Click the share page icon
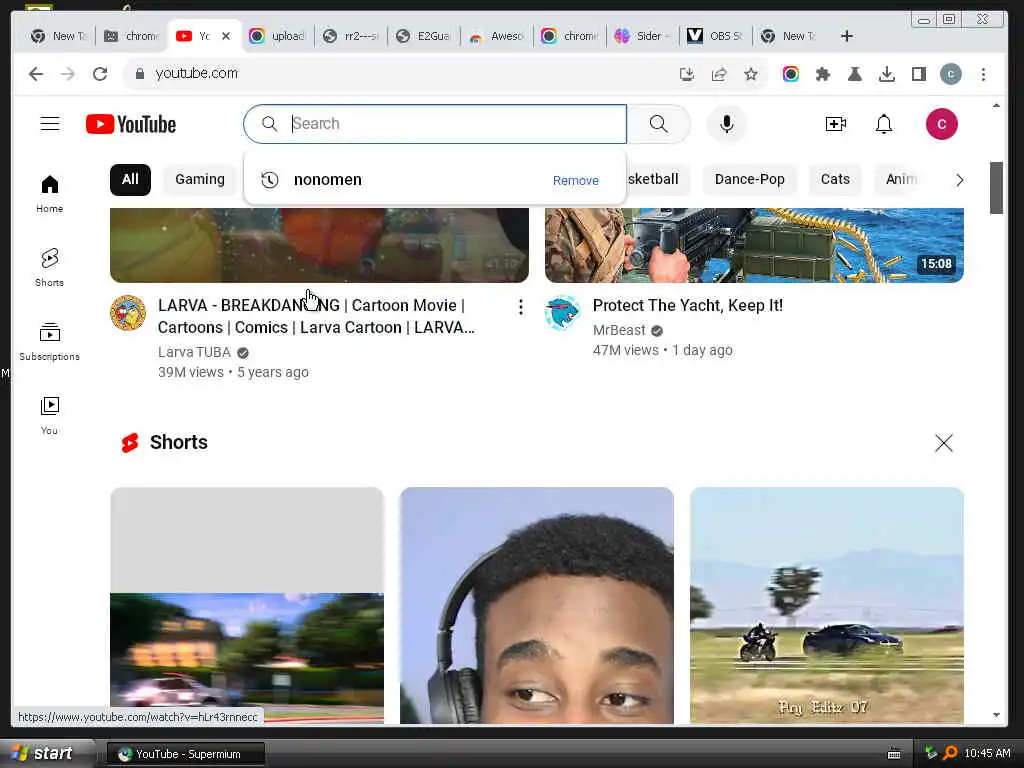Screen dimensions: 1024x768 click(x=719, y=74)
